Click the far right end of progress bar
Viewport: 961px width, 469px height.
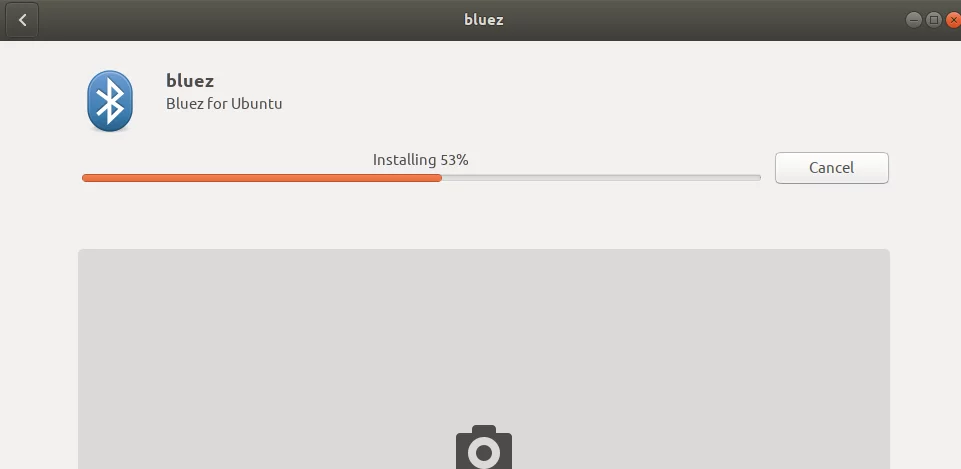click(x=759, y=178)
